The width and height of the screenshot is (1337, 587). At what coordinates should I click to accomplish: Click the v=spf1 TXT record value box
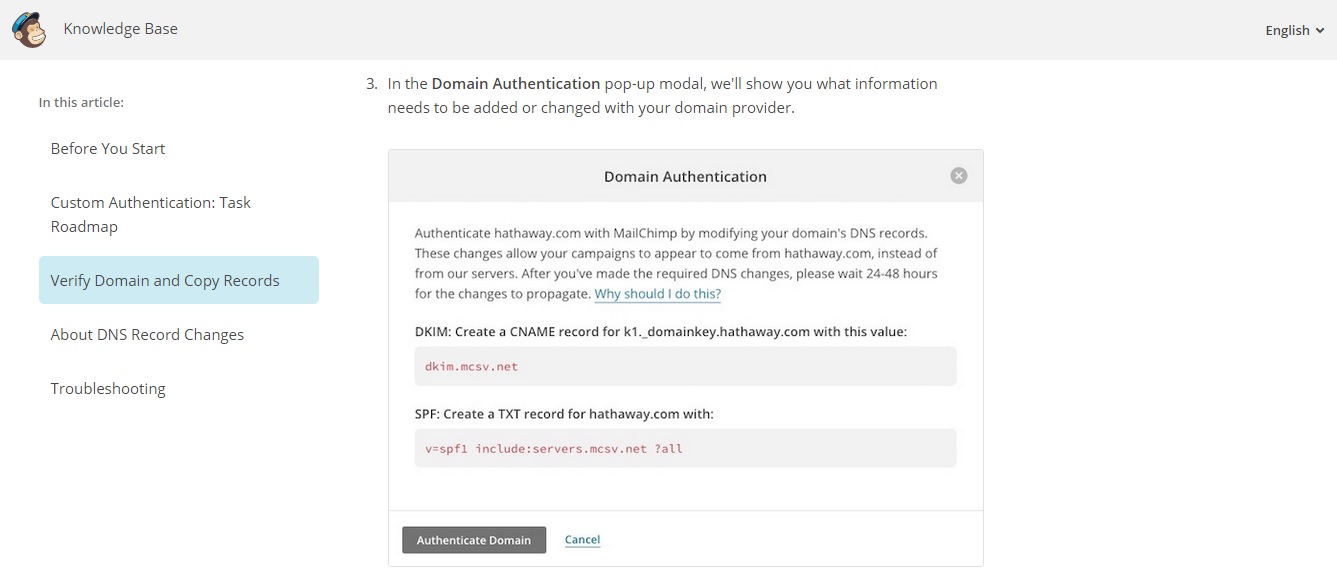(x=685, y=448)
